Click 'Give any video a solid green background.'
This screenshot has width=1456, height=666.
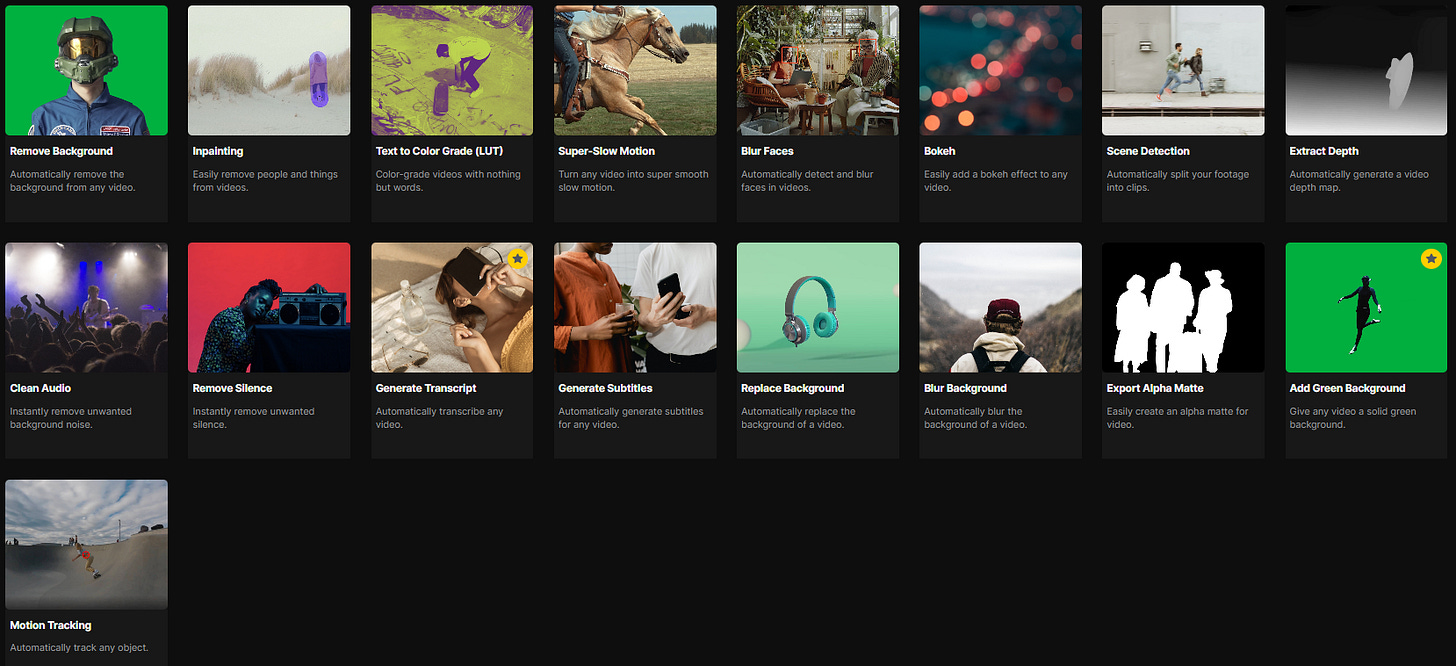[x=1353, y=418]
